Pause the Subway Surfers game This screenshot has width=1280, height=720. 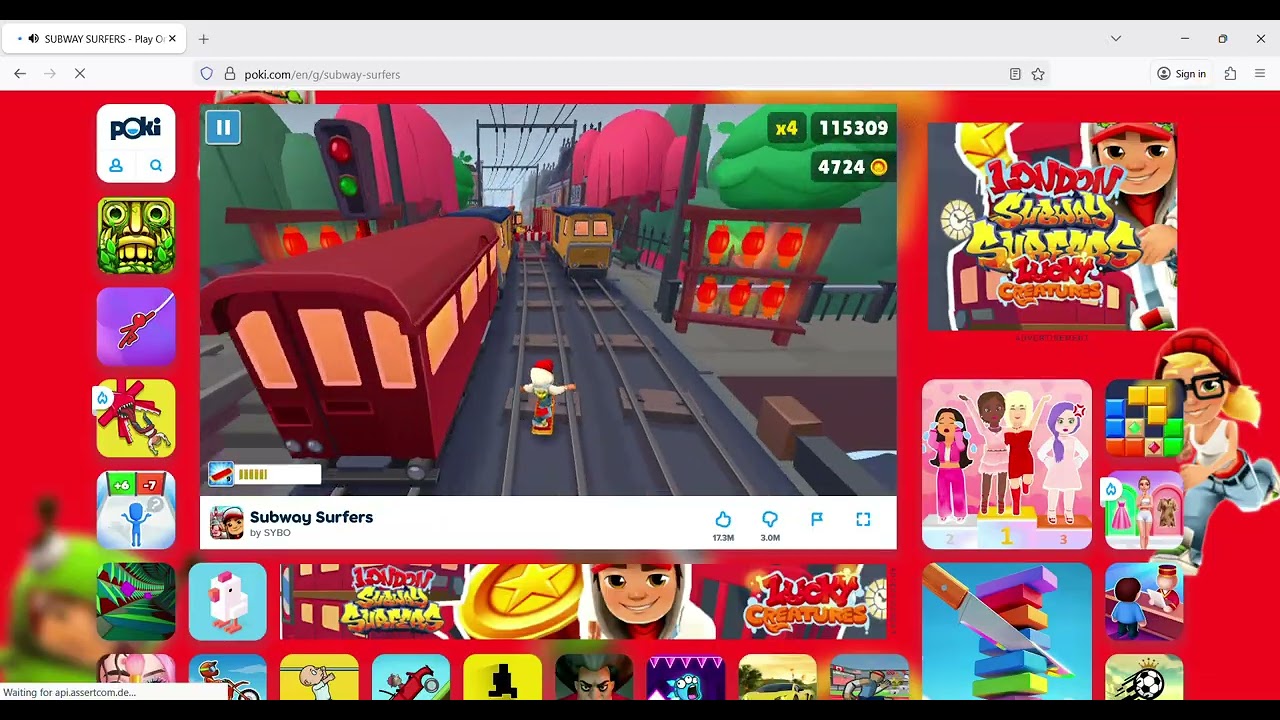223,127
